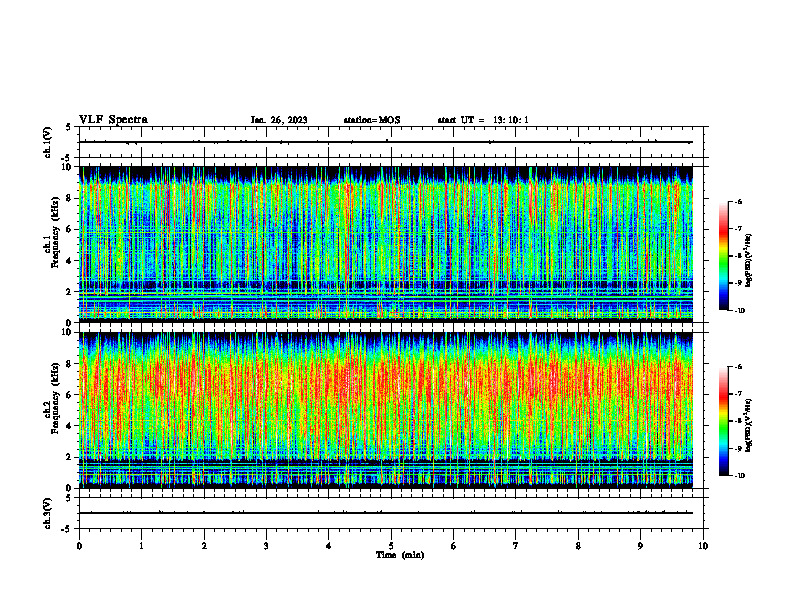Click the -6 label on ch.1 colorbar
Image resolution: width=792 pixels, height=612 pixels.
pyautogui.click(x=738, y=202)
